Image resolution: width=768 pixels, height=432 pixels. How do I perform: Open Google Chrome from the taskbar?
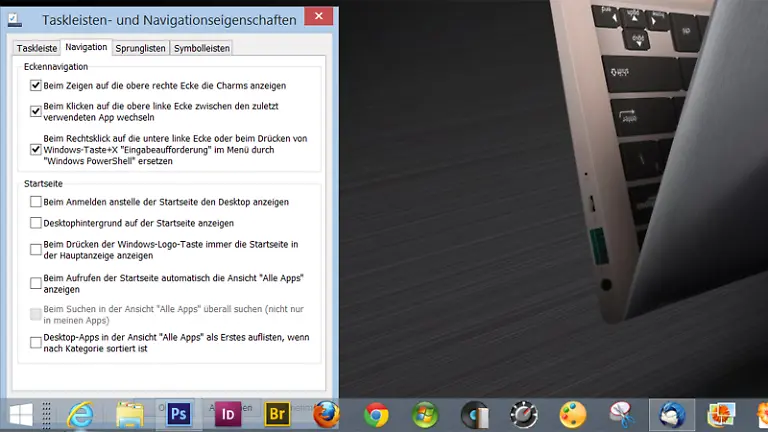click(376, 414)
